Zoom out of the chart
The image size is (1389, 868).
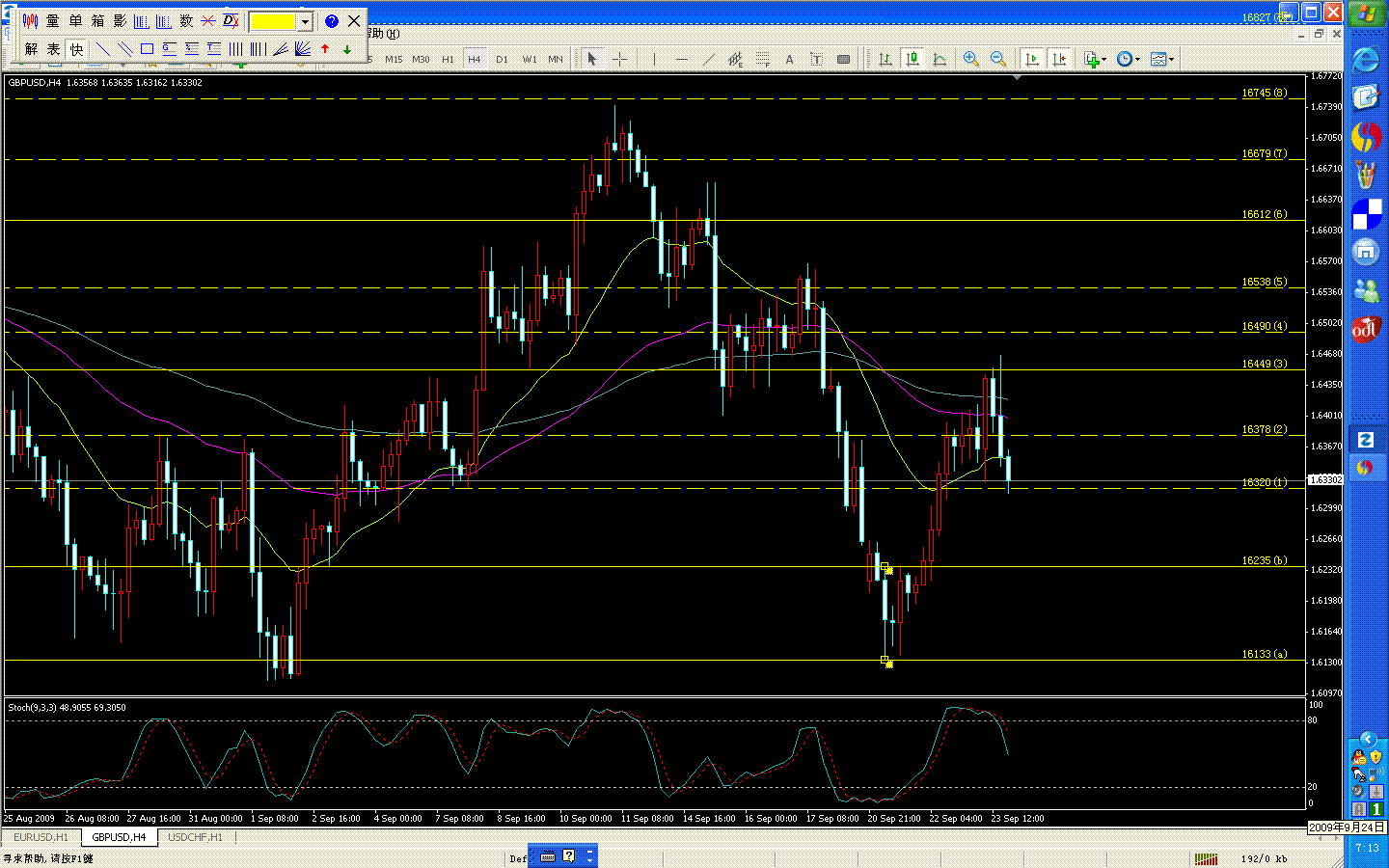tap(998, 59)
